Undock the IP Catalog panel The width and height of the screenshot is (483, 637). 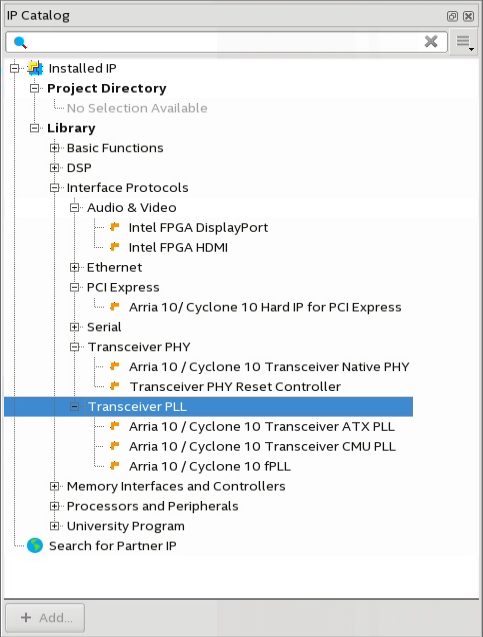click(452, 16)
